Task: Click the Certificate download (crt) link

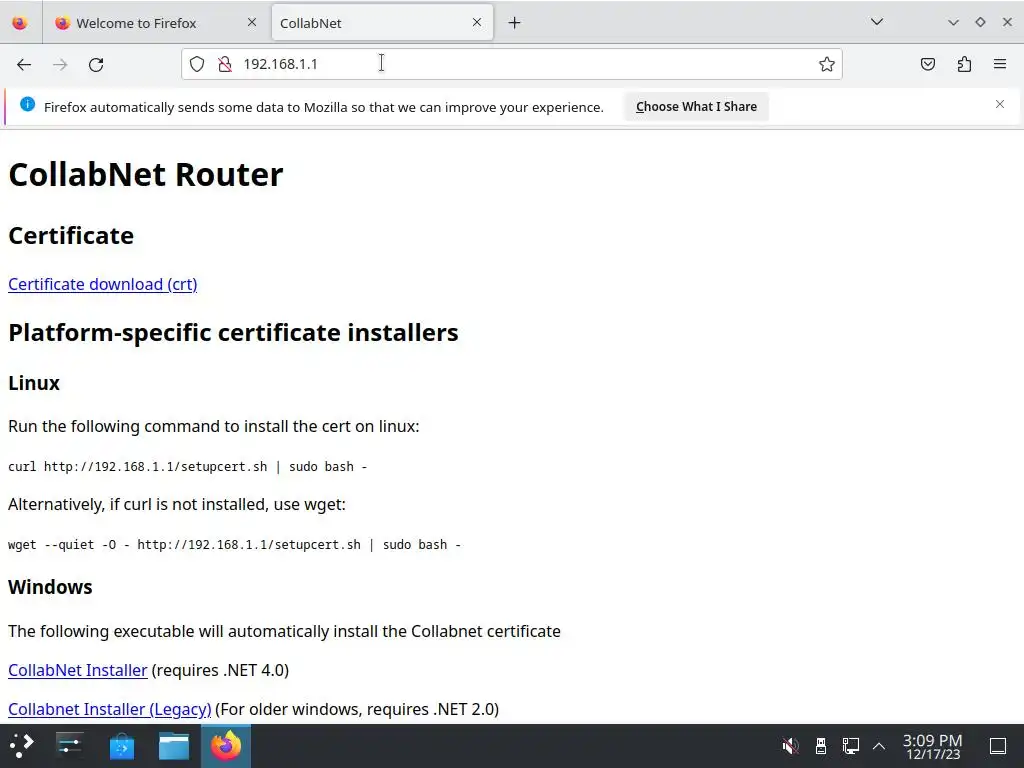Action: [103, 285]
